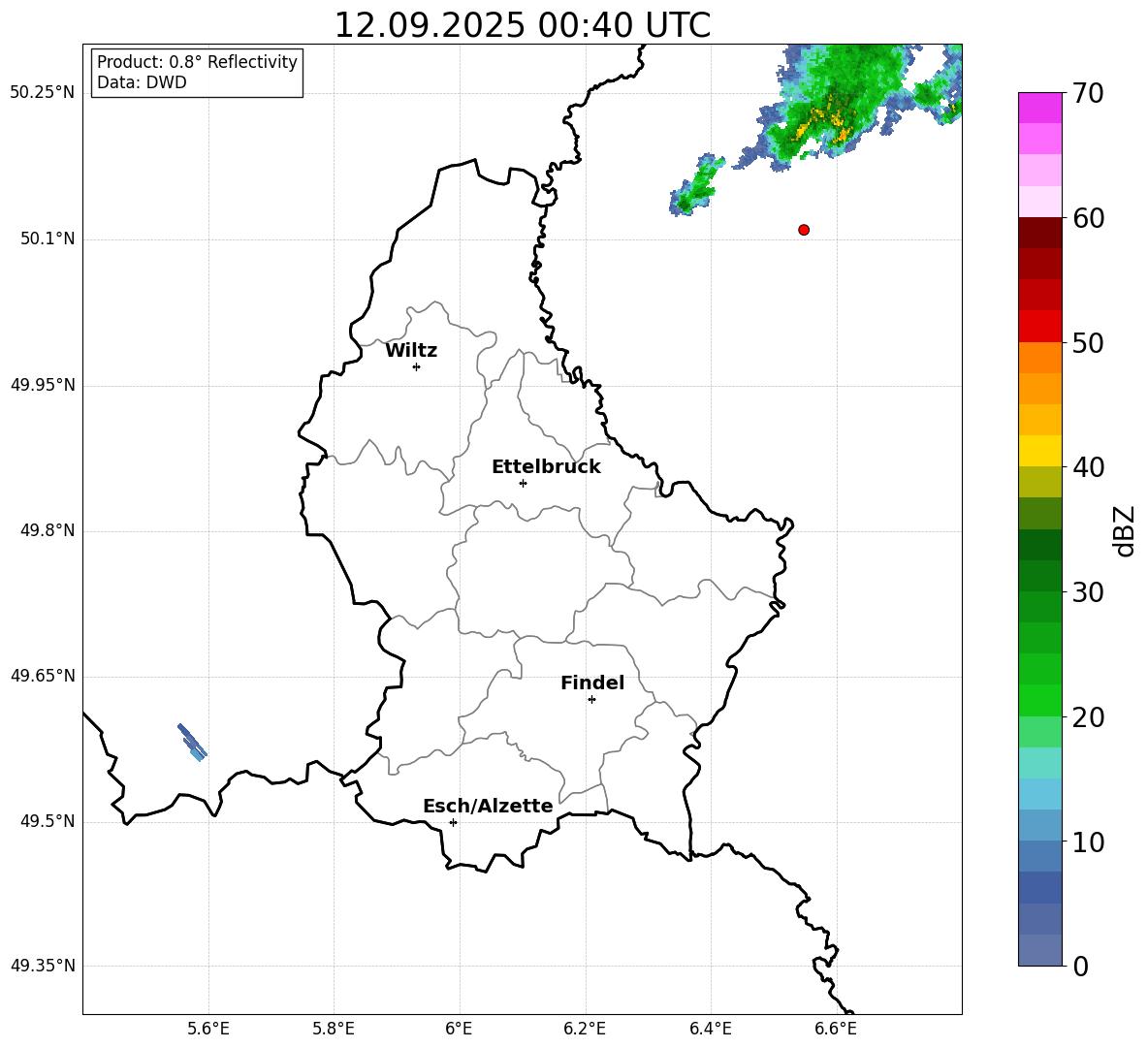1148x1048 pixels.
Task: Click the Wiltz station label
Action: point(411,351)
